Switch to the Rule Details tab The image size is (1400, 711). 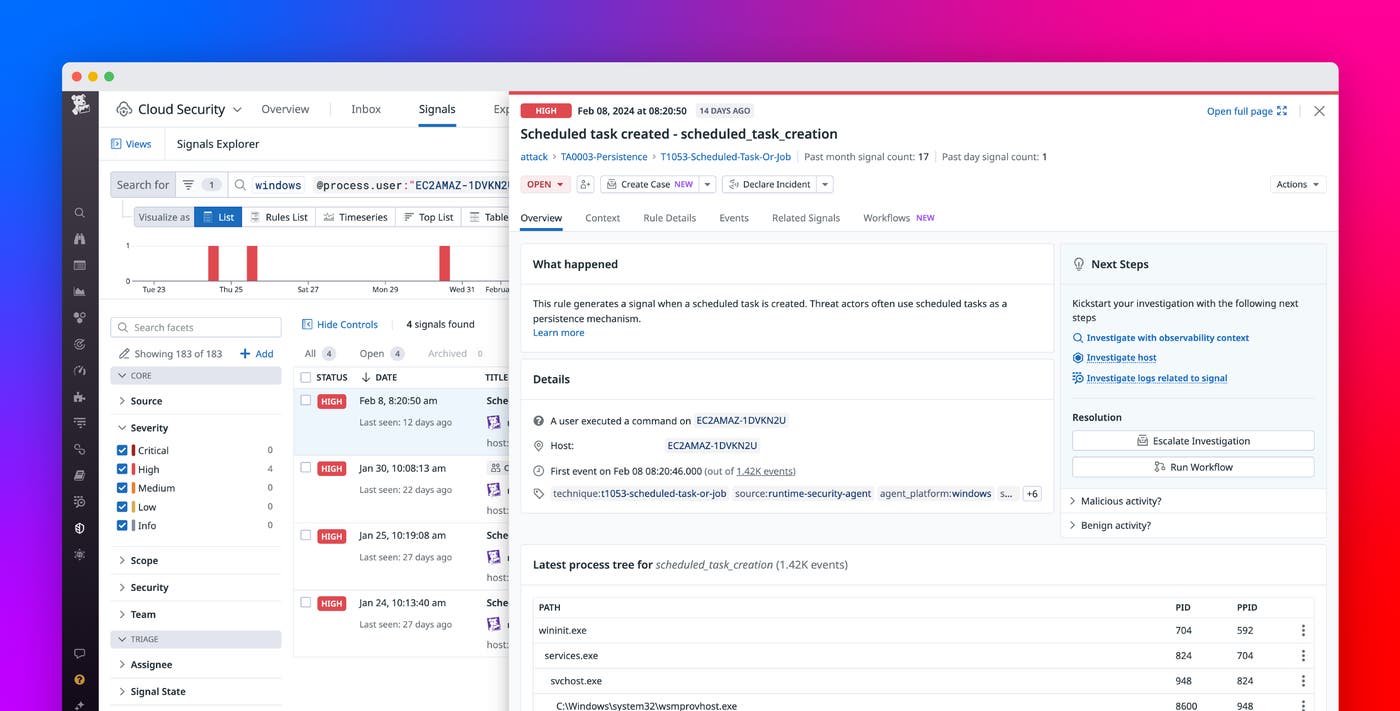(x=668, y=217)
